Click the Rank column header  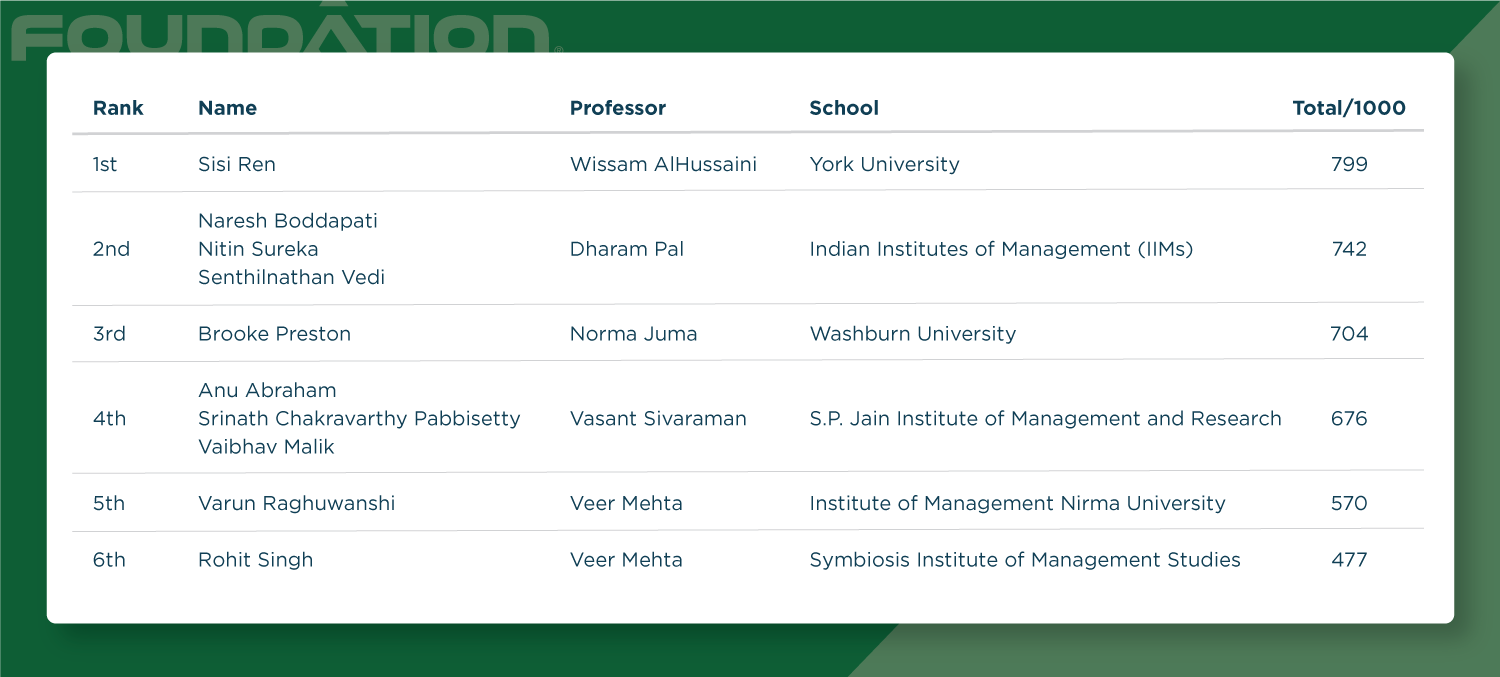pos(118,108)
